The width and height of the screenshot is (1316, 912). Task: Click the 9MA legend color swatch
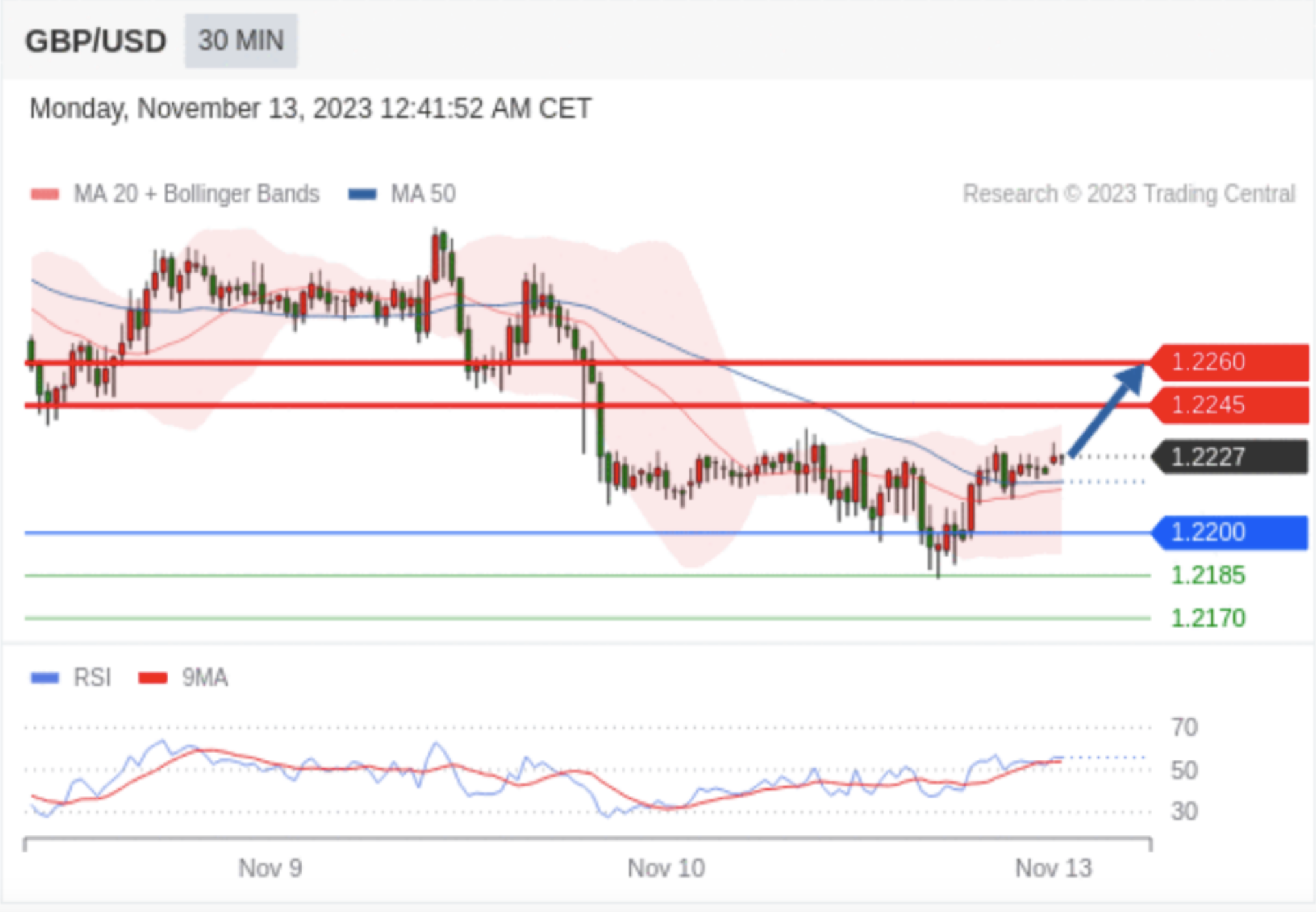153,678
